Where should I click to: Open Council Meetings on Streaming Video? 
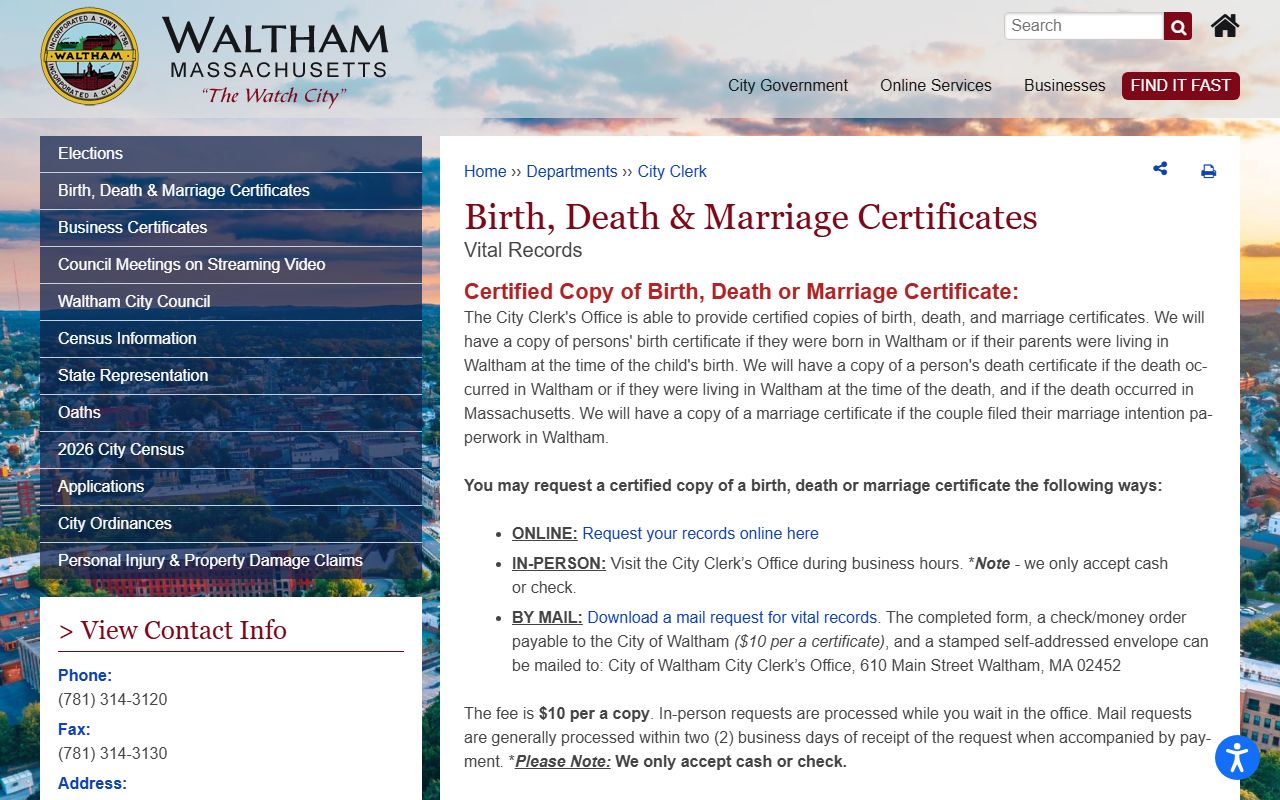(x=231, y=265)
